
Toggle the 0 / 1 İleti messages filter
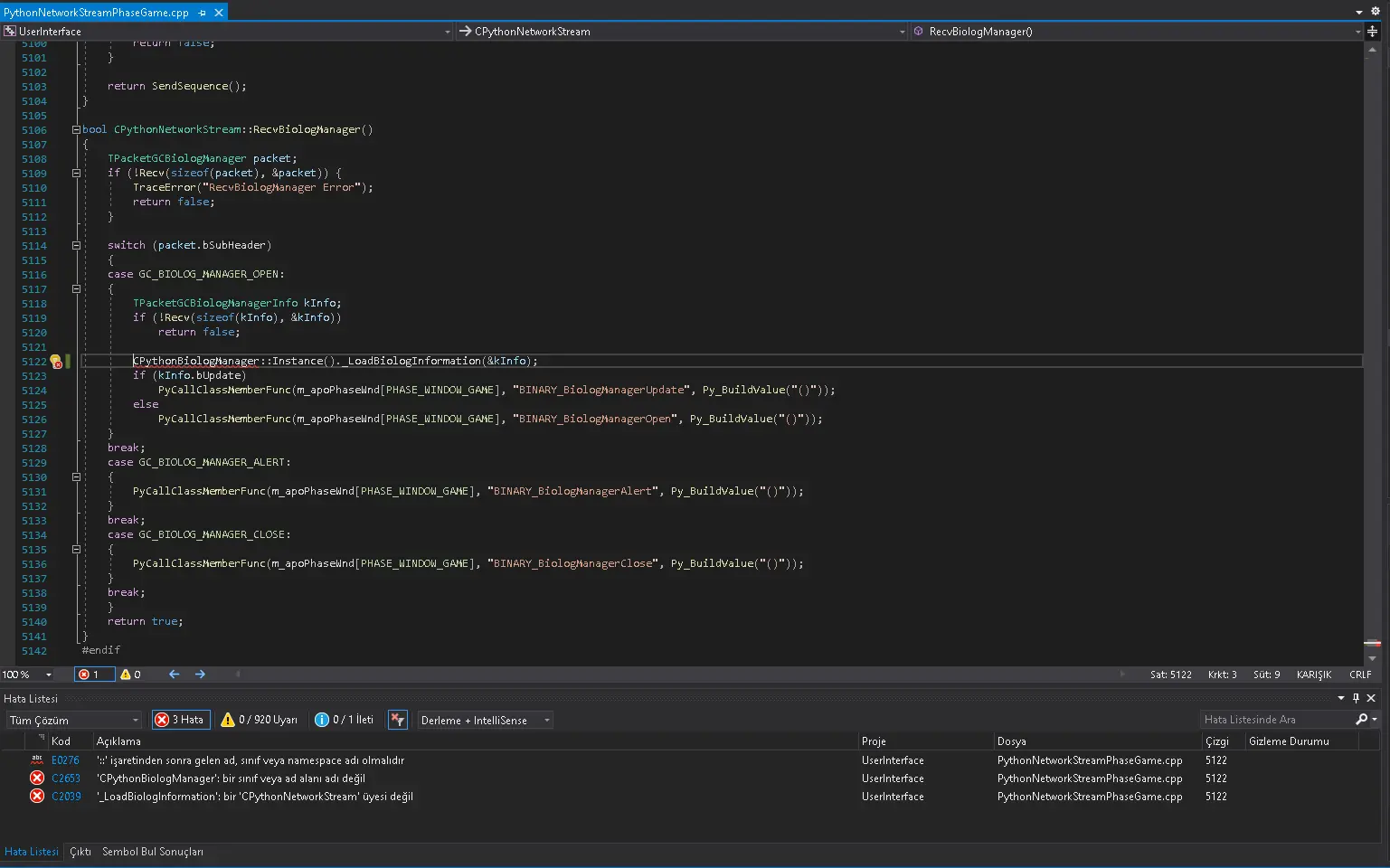coord(345,720)
